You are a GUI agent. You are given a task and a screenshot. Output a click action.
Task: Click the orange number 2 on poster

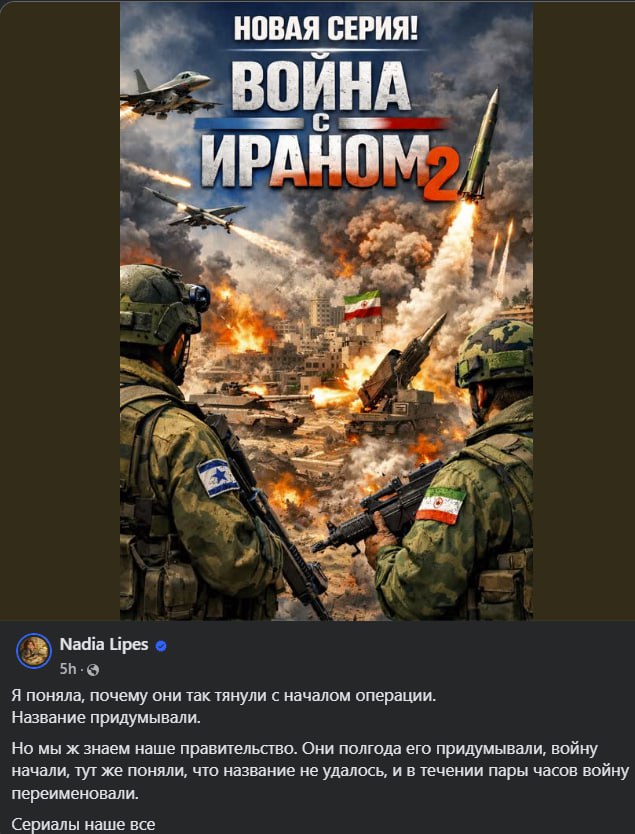pos(440,182)
